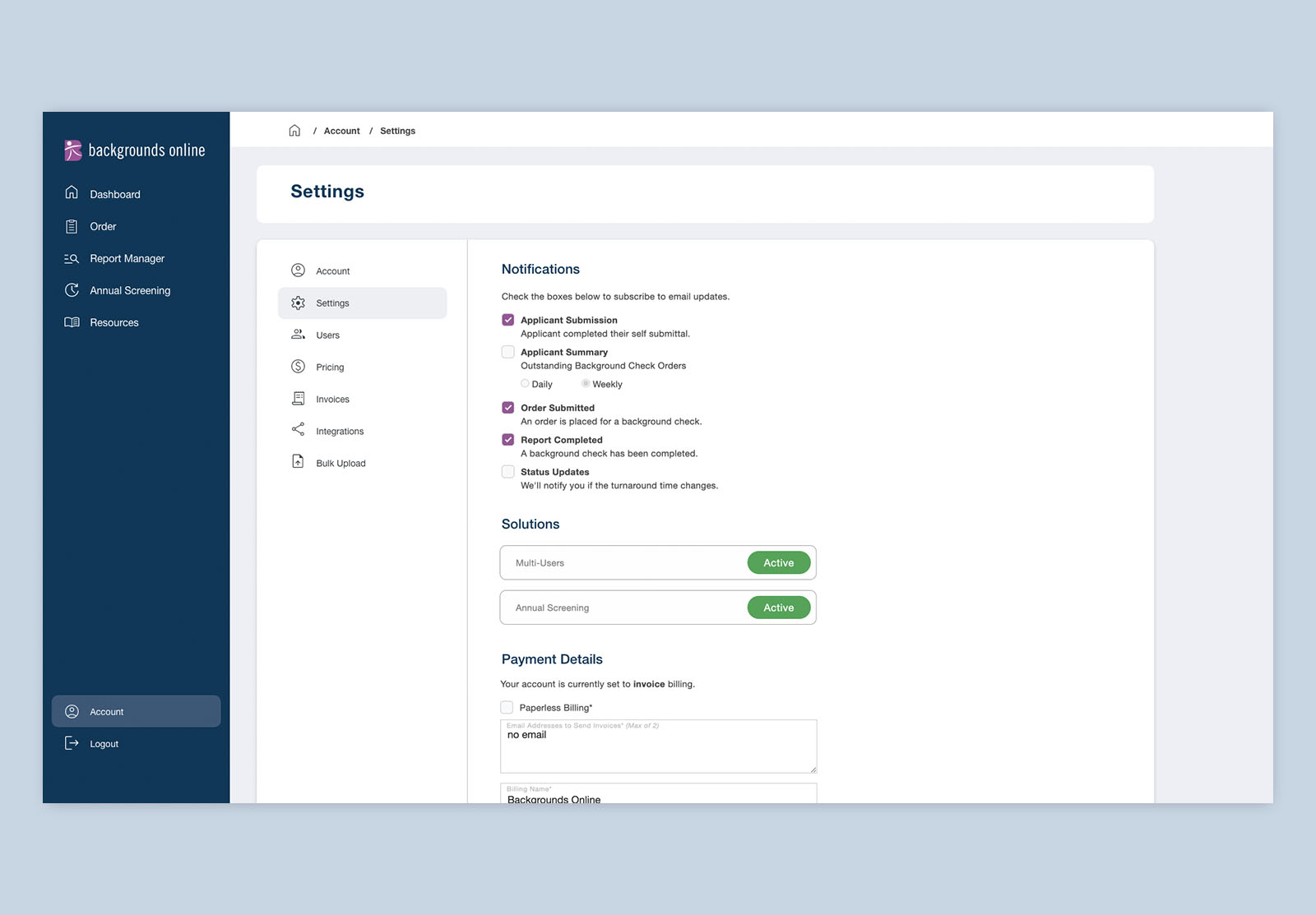Open Report Manager search icon
The image size is (1316, 915).
pos(72,258)
